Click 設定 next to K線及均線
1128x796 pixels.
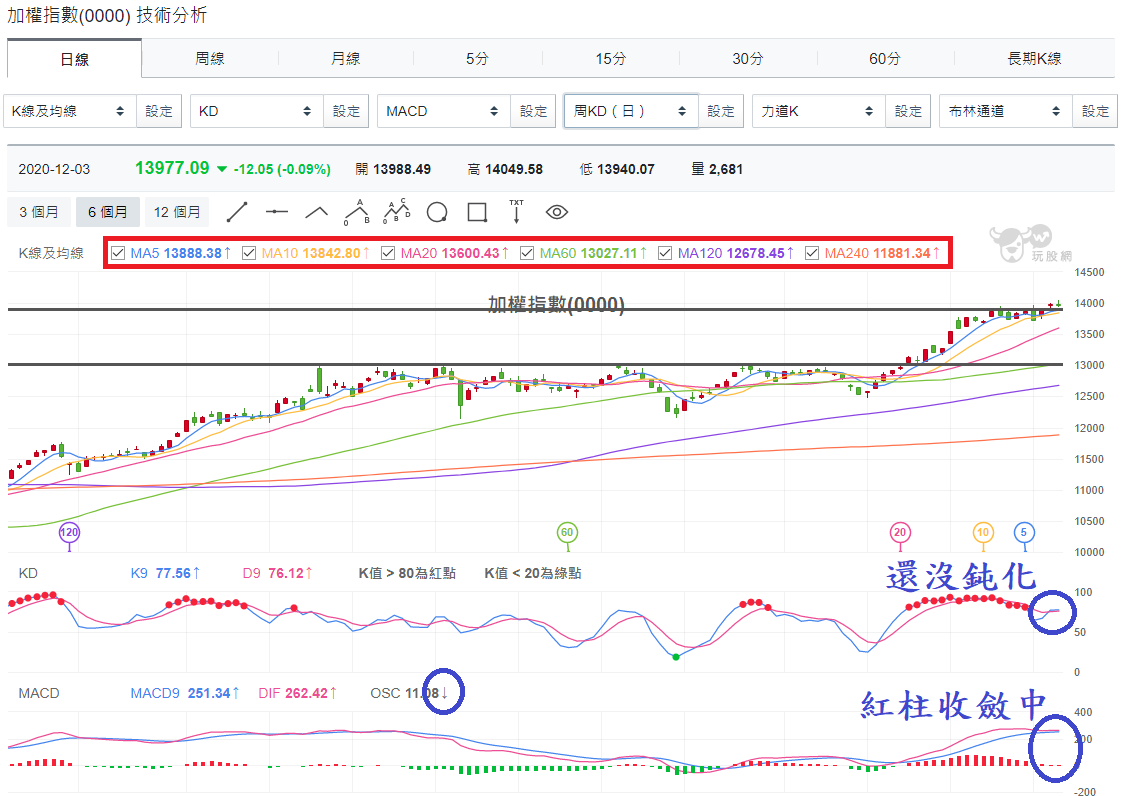(x=159, y=112)
